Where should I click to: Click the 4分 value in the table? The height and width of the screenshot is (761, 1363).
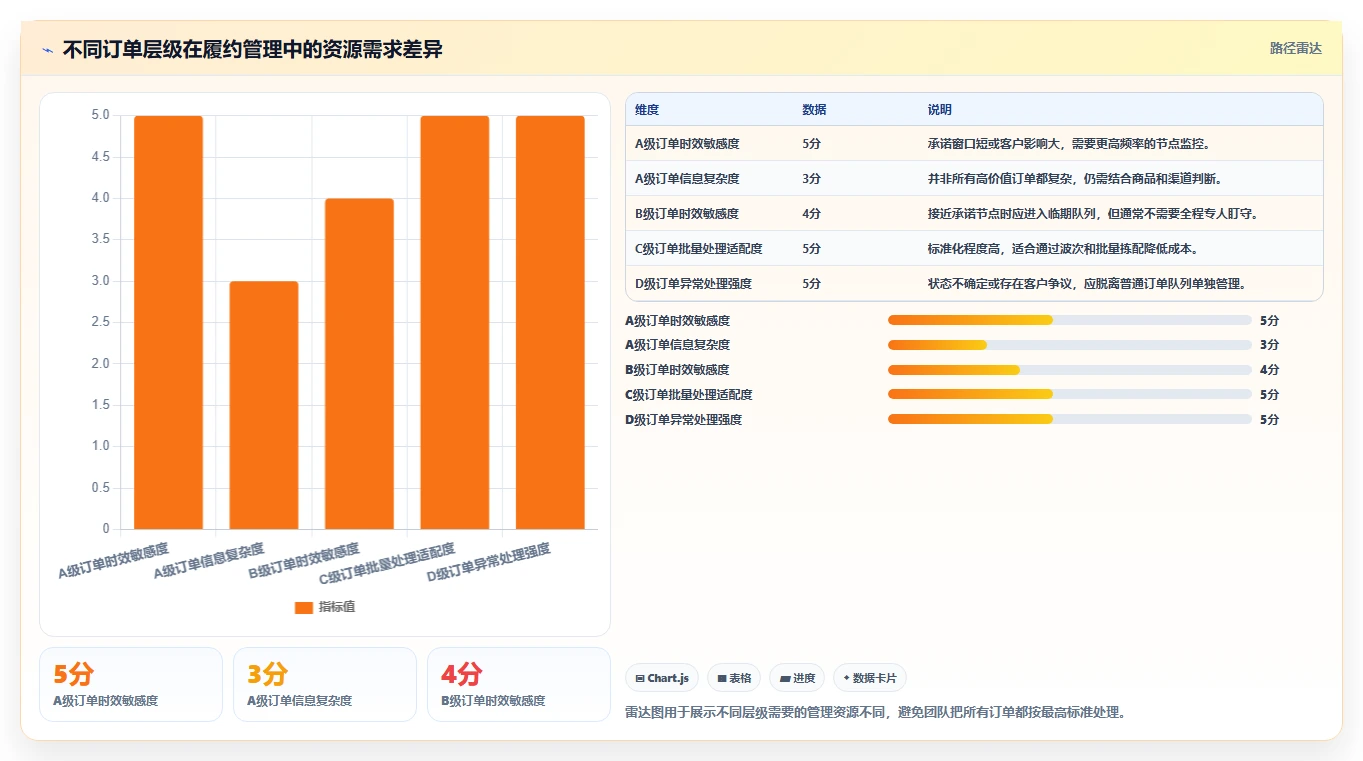[x=811, y=214]
